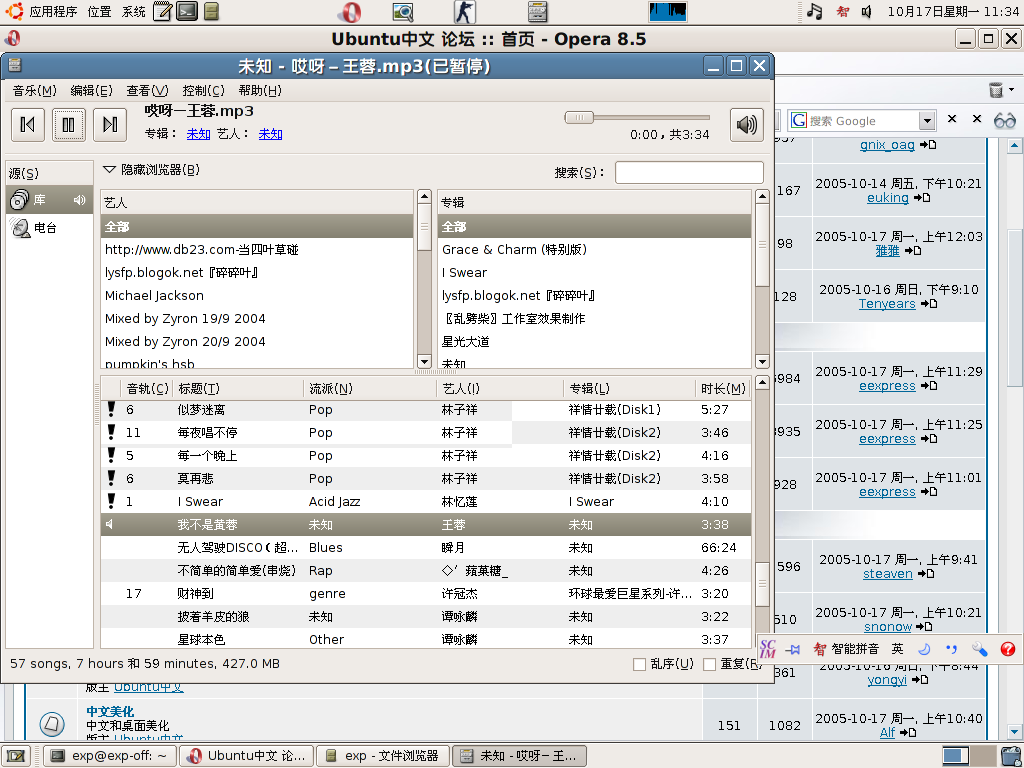Launch the Counter-Strike game icon

[x=464, y=12]
